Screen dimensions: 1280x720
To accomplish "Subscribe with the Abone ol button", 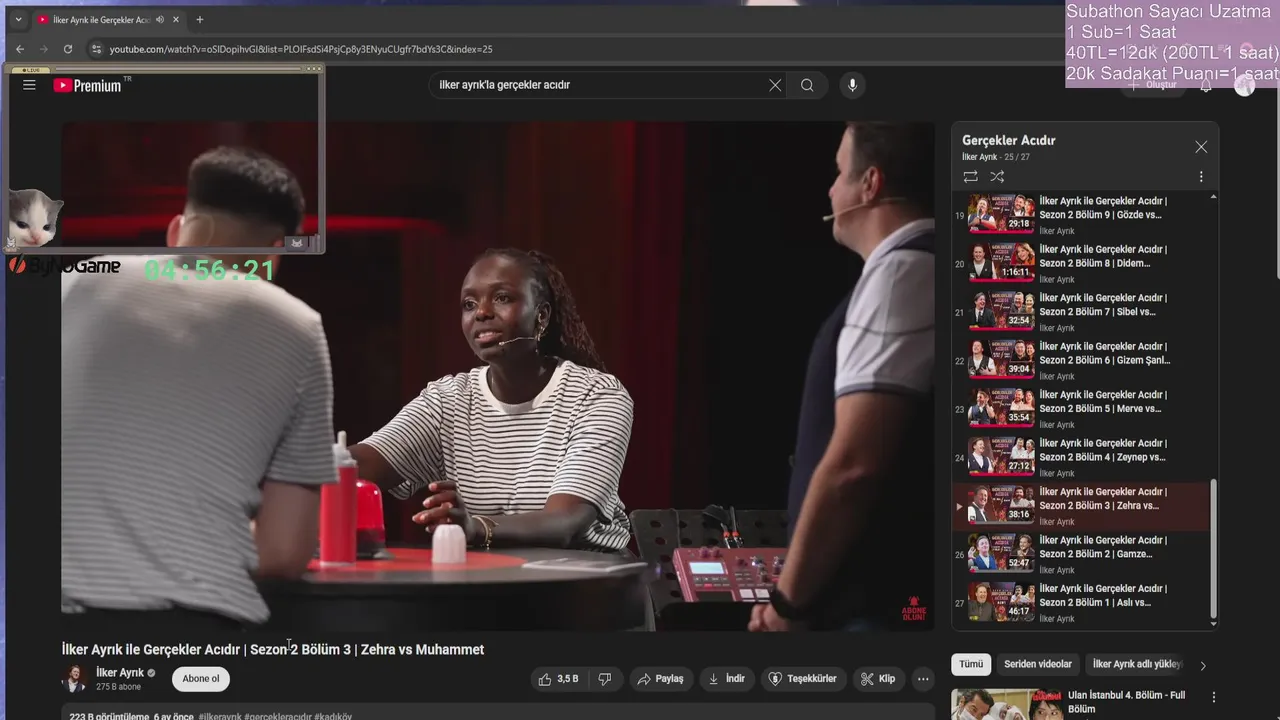I will (x=201, y=679).
